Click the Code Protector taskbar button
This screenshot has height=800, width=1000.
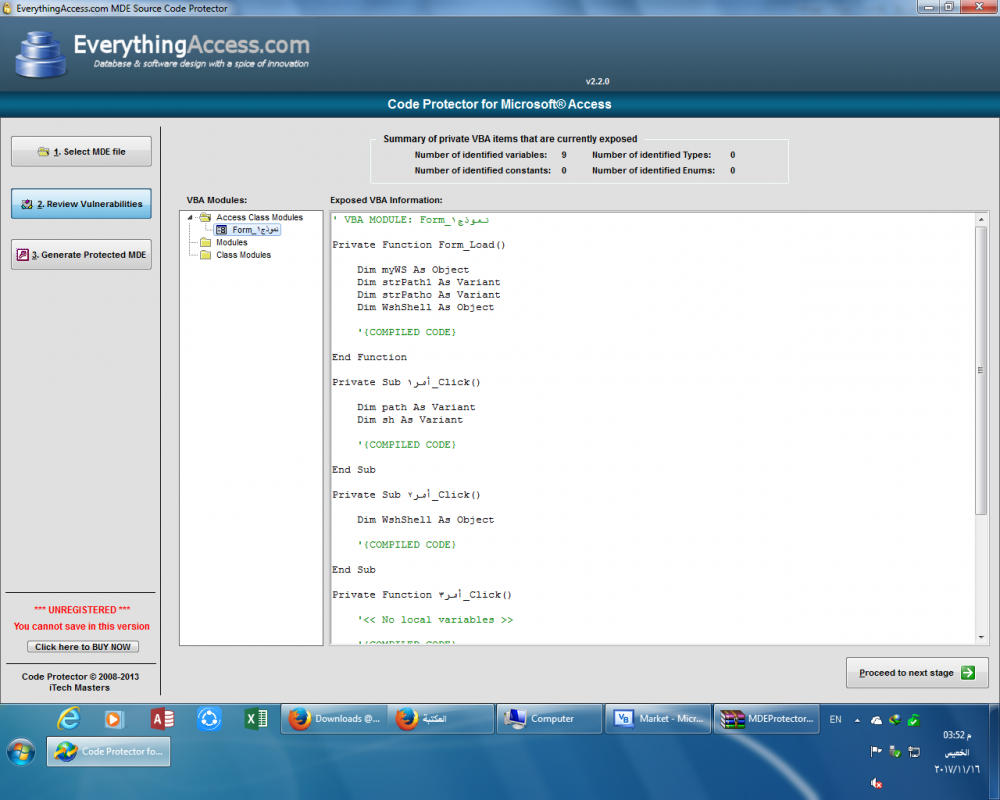(x=108, y=752)
